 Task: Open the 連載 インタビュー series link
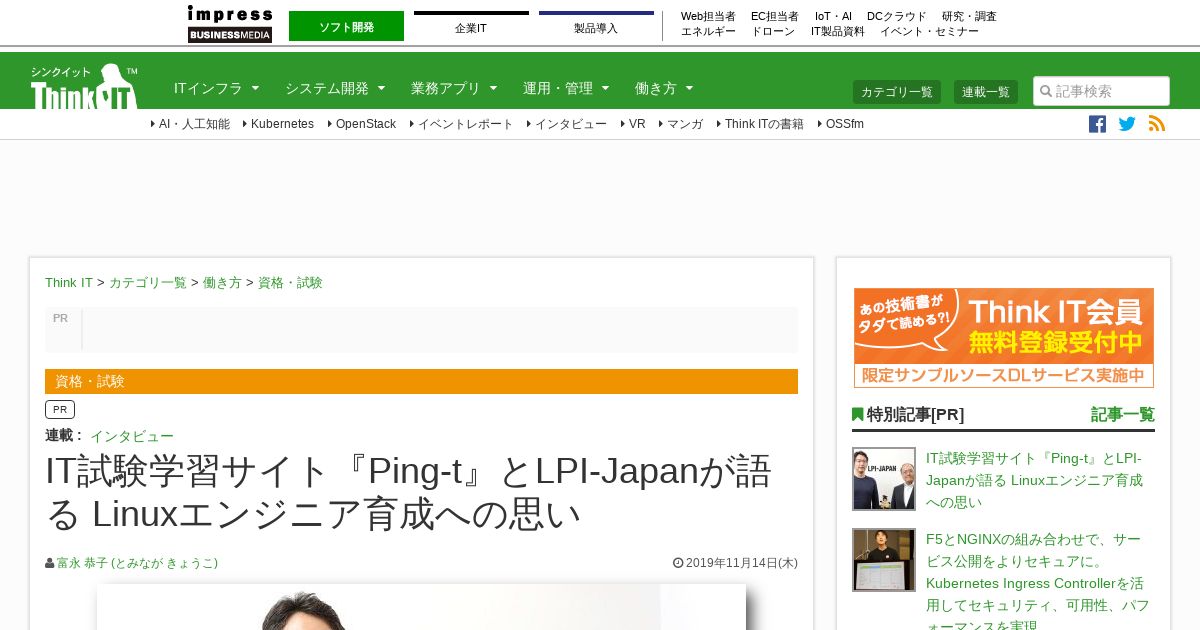click(132, 436)
